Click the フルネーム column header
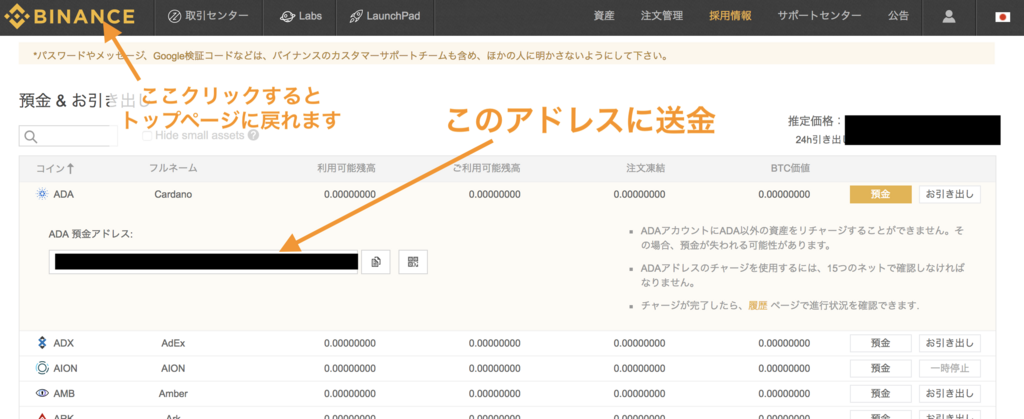The height and width of the screenshot is (419, 1024). tap(173, 168)
